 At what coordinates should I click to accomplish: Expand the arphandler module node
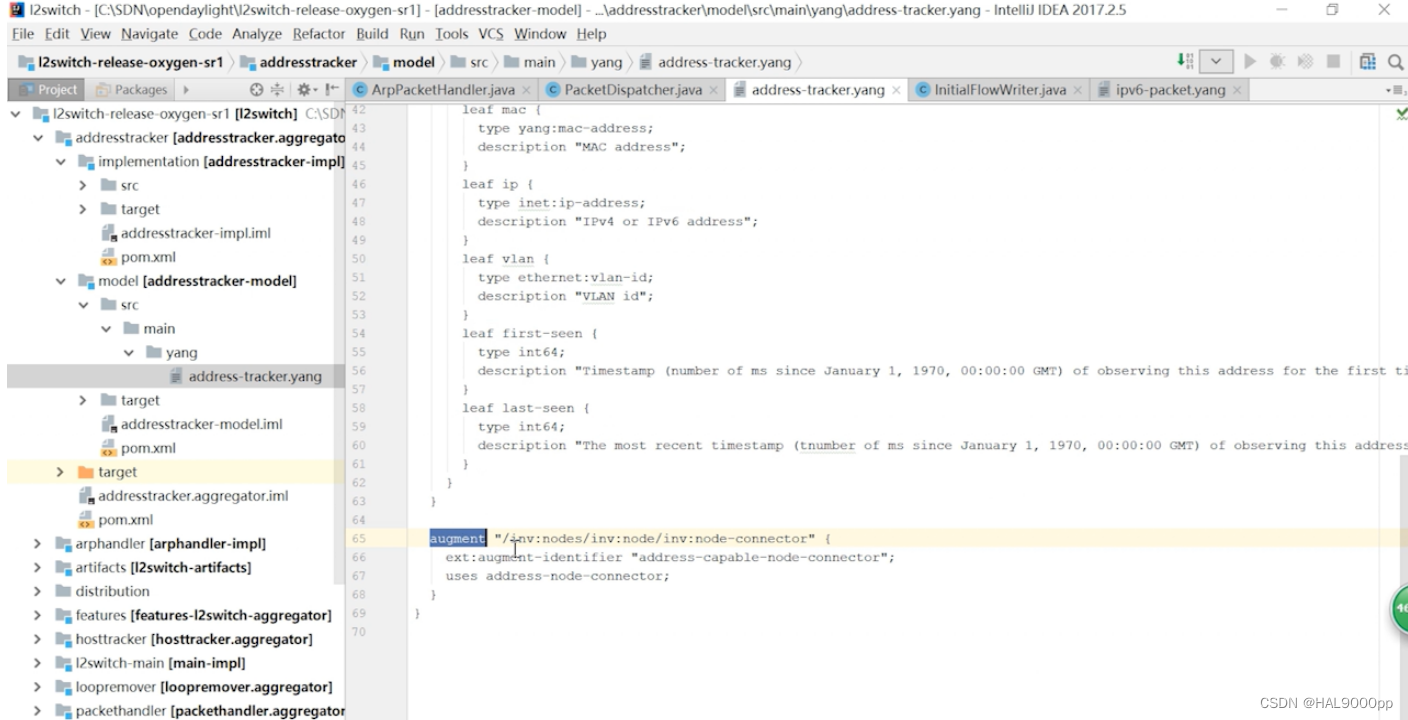click(38, 544)
